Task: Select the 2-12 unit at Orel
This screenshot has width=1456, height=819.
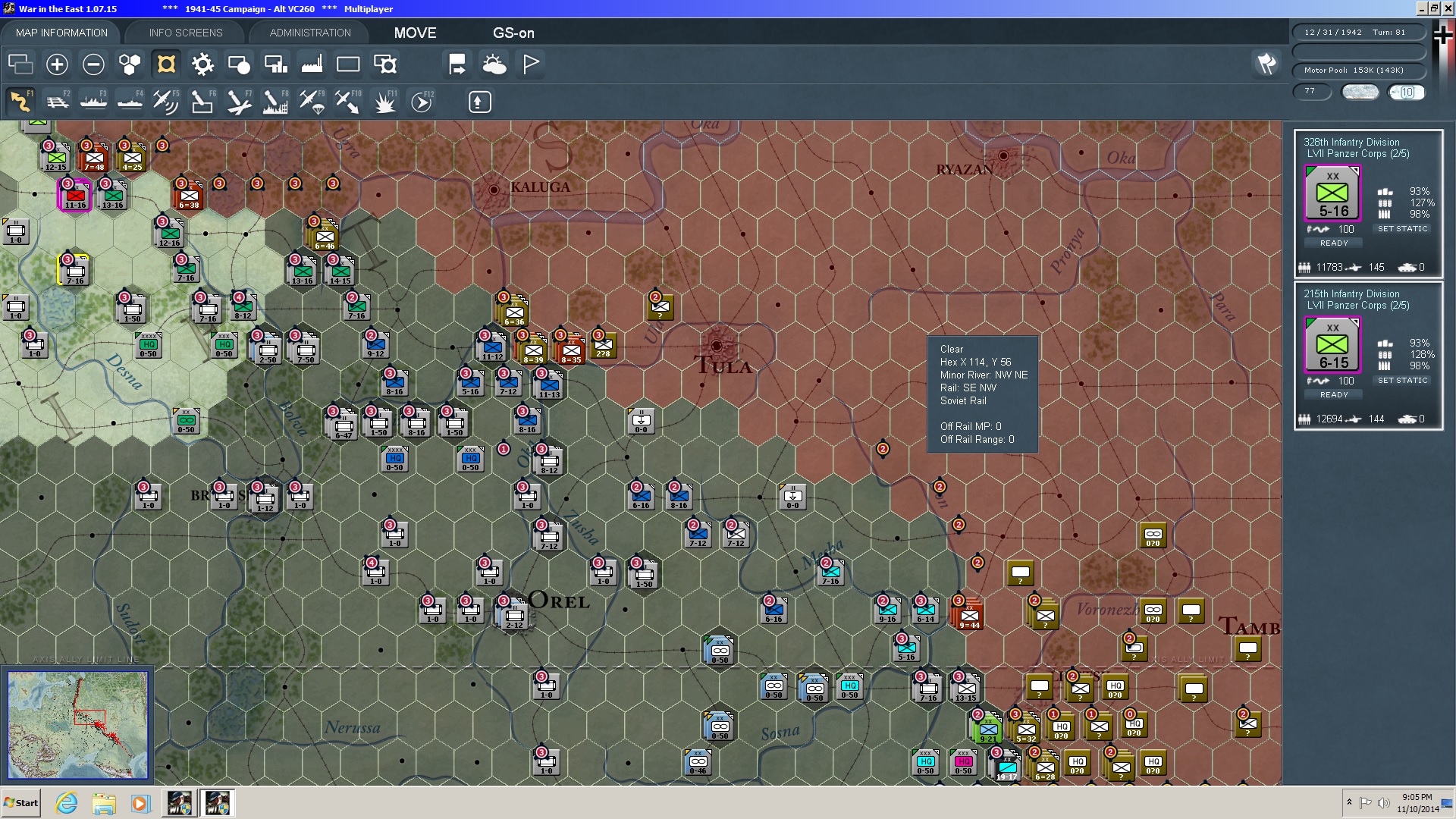Action: pyautogui.click(x=514, y=614)
